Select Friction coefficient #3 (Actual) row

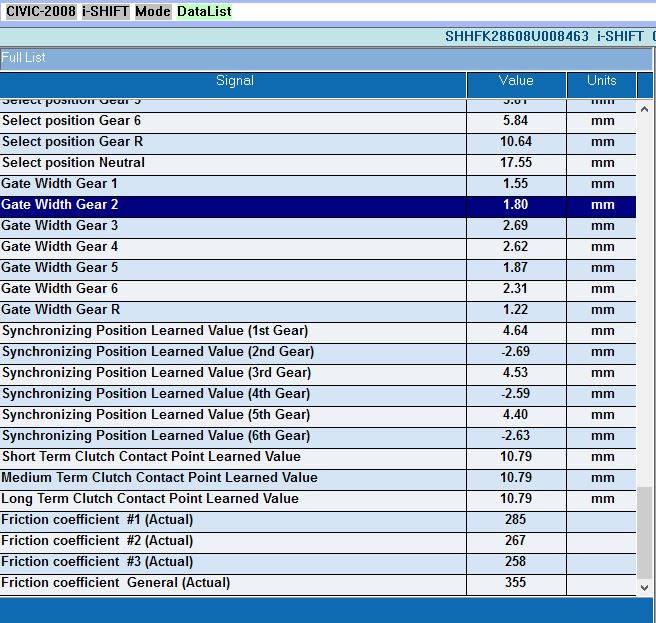tap(318, 564)
